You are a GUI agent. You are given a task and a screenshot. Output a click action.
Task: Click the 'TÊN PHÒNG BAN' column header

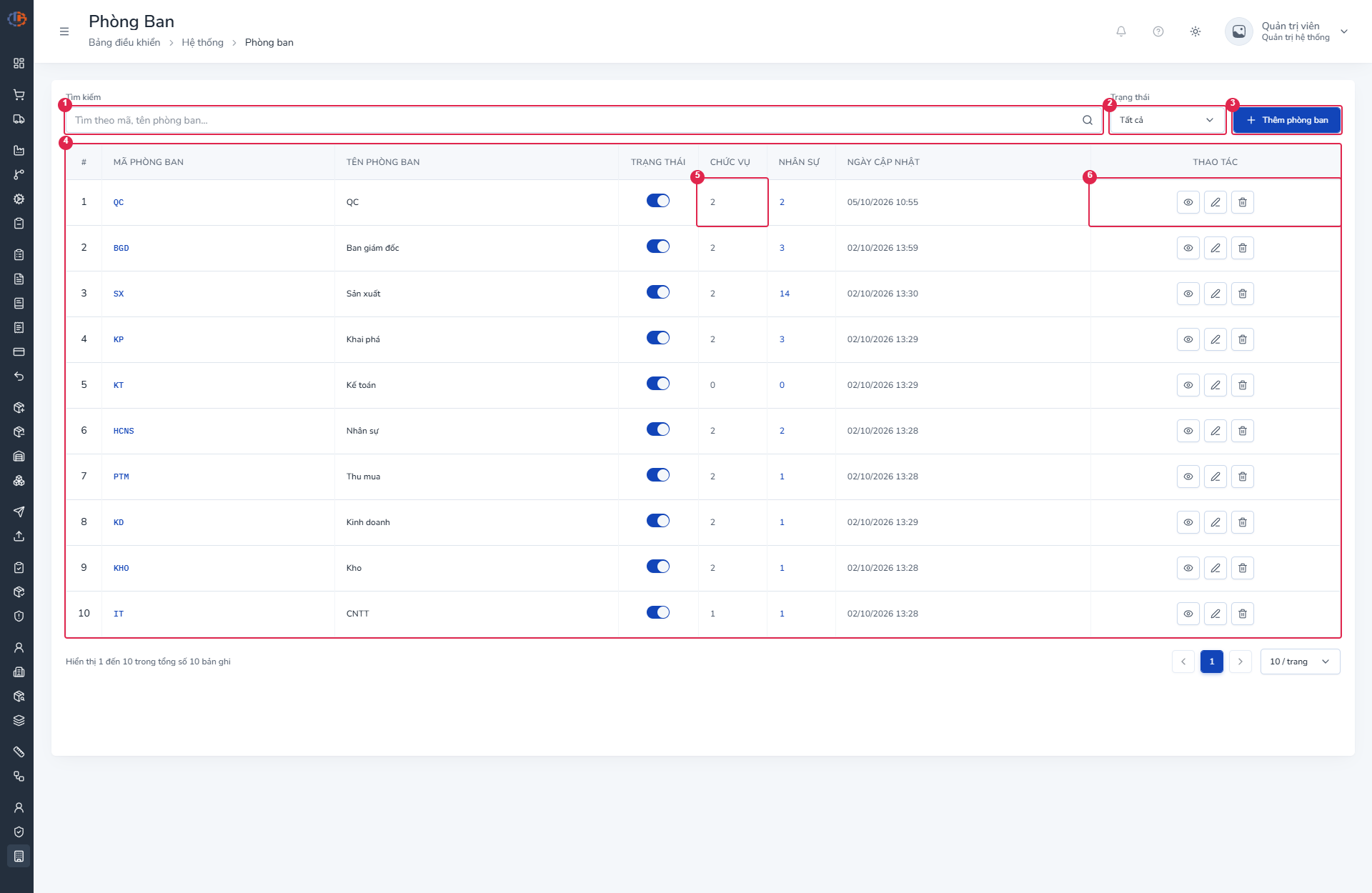click(x=383, y=162)
